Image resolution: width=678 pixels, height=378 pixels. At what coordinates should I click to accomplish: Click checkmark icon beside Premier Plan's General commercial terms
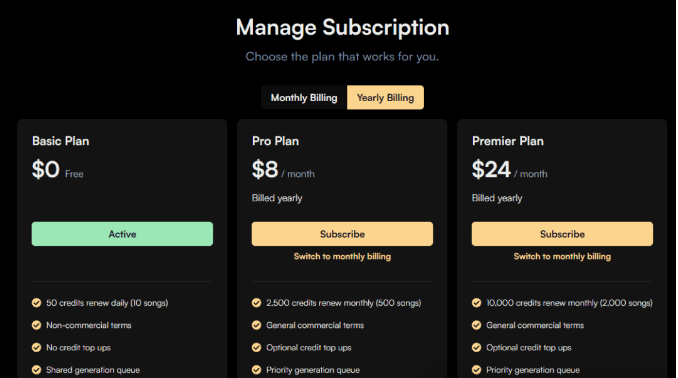(477, 325)
